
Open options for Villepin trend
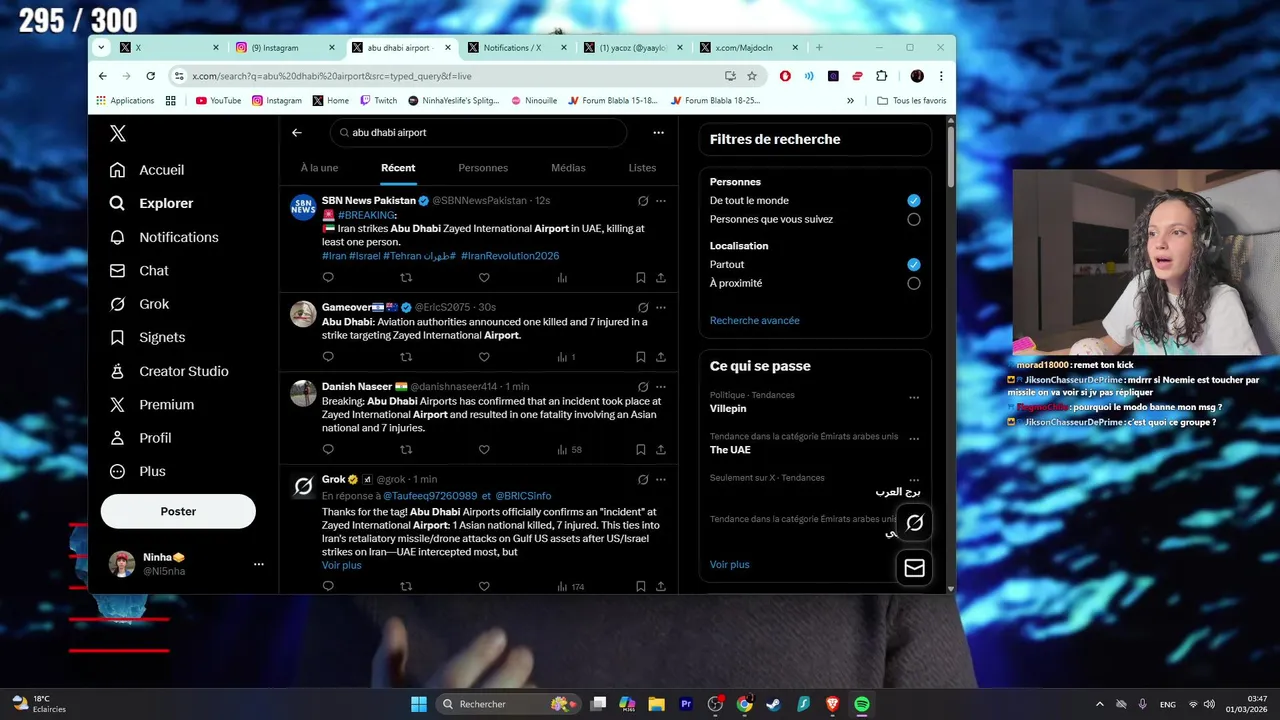click(914, 397)
